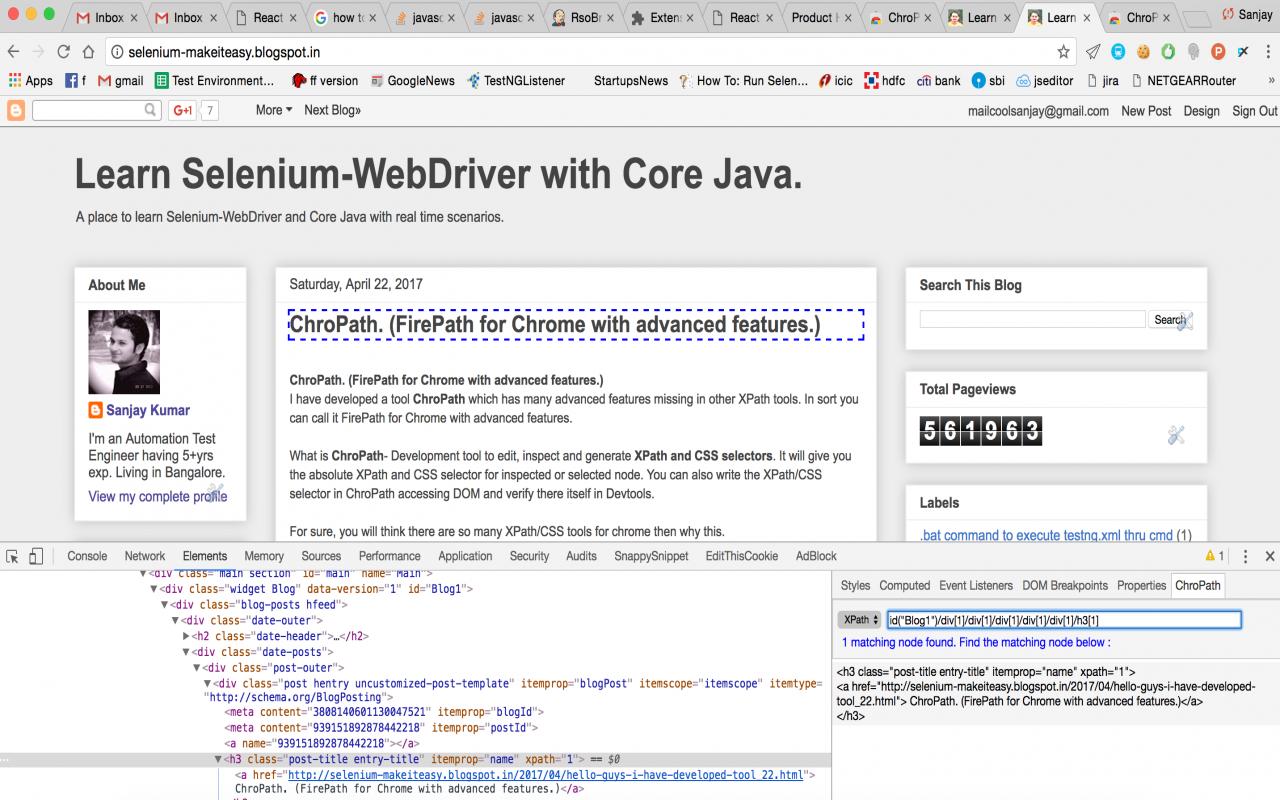Screen dimensions: 1280x800
Task: Click the Blogger orange logo icon
Action: 16,111
